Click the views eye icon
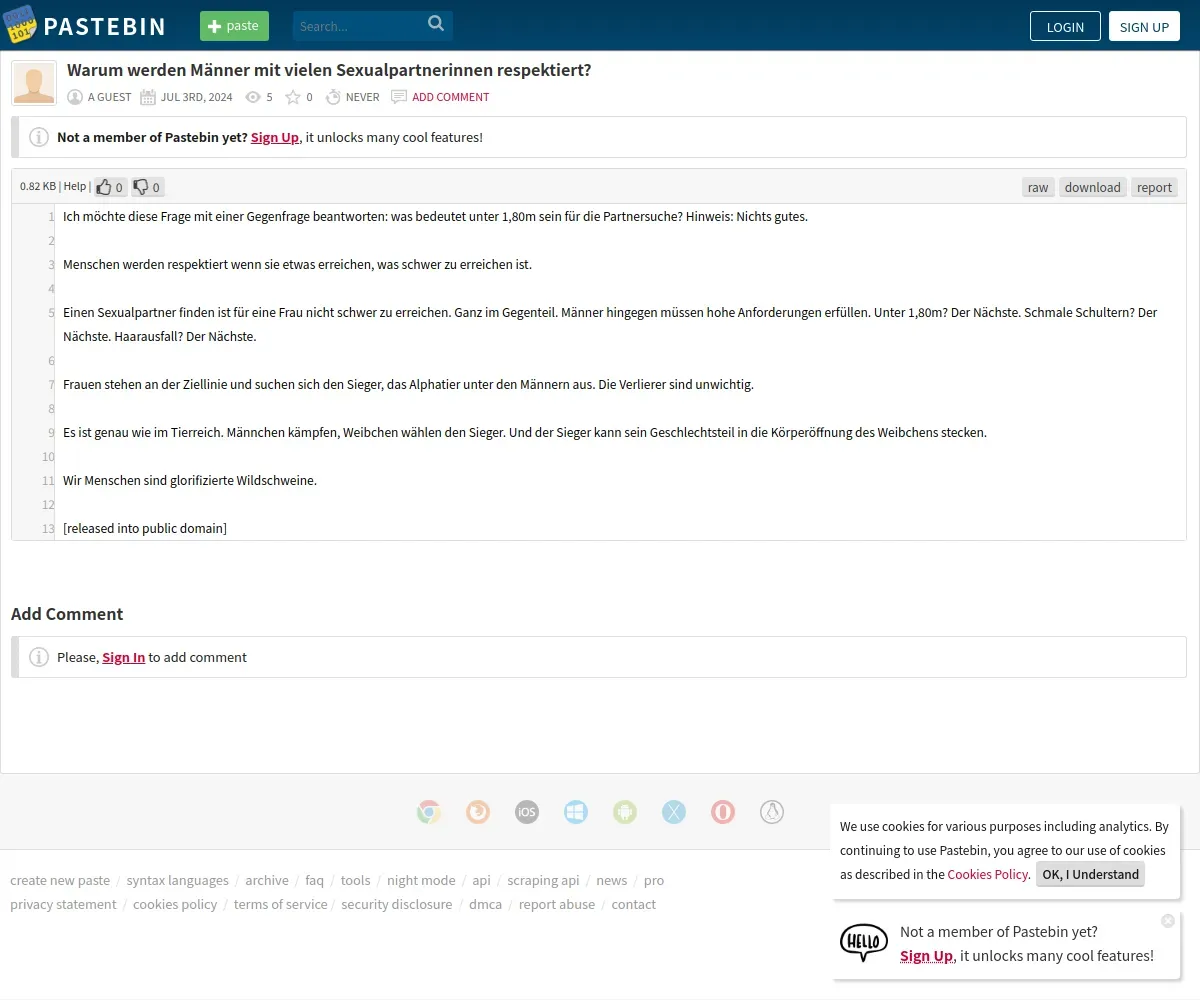This screenshot has height=1000, width=1200. click(x=253, y=97)
